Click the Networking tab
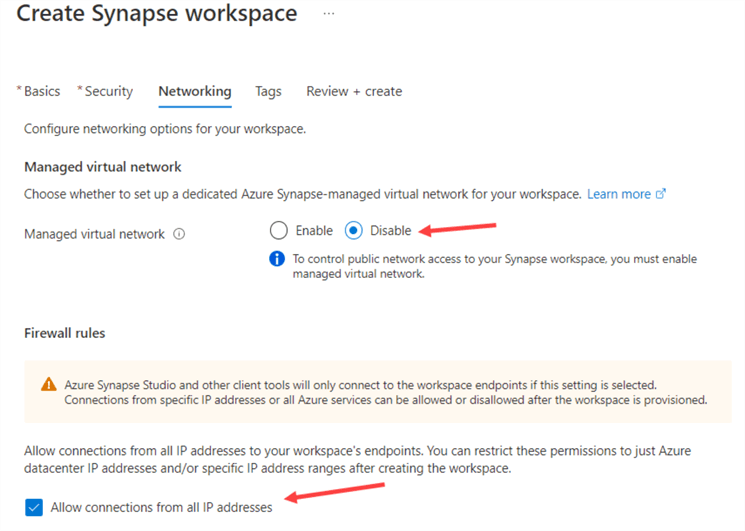This screenshot has width=745, height=531. pyautogui.click(x=194, y=91)
